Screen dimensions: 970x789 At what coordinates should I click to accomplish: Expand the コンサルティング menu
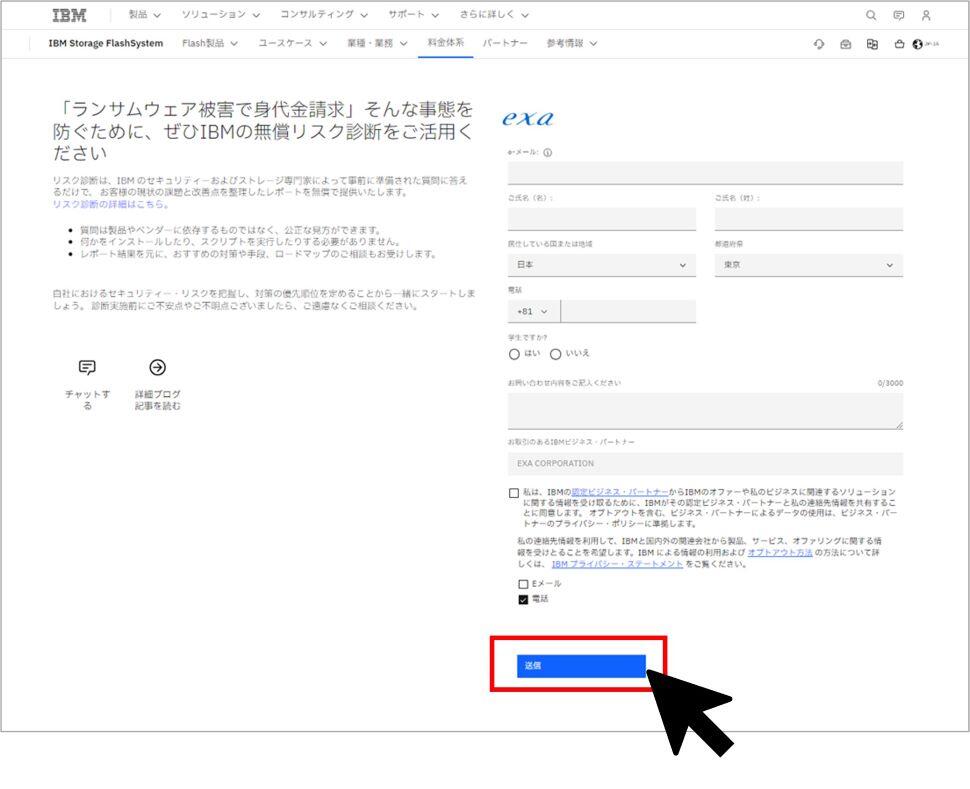click(x=324, y=15)
